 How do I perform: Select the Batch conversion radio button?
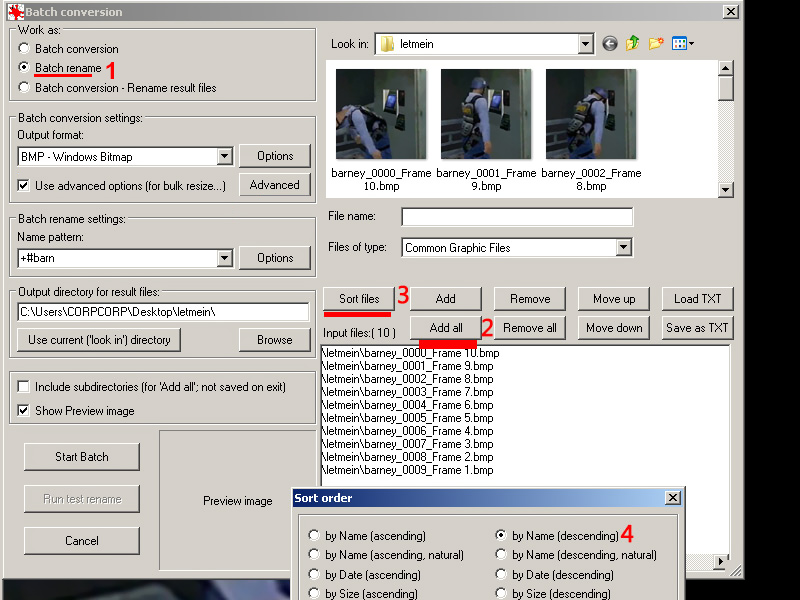click(23, 48)
